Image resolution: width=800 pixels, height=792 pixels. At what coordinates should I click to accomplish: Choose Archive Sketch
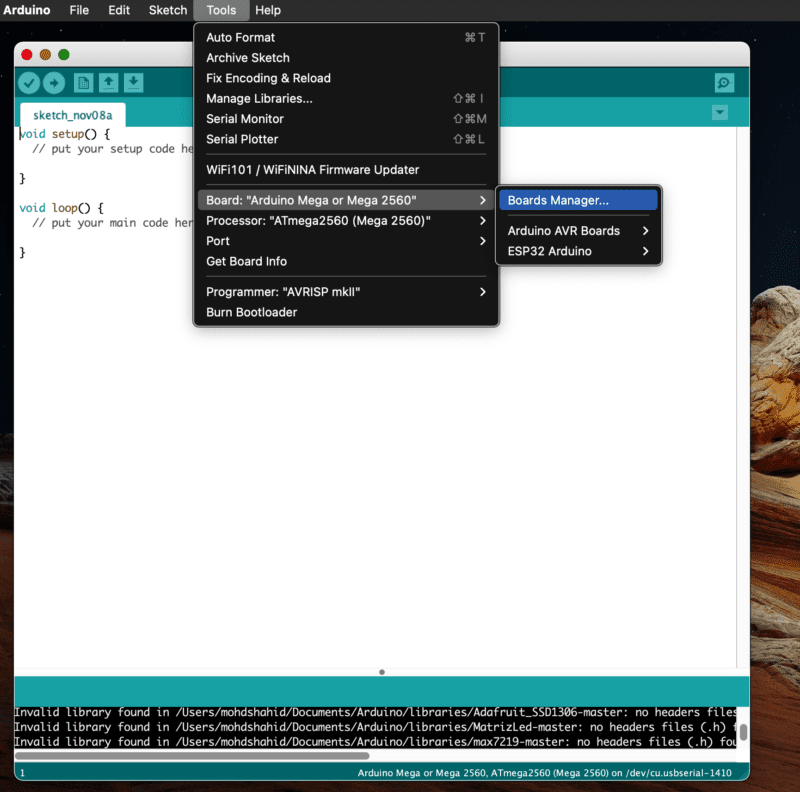pos(346,58)
